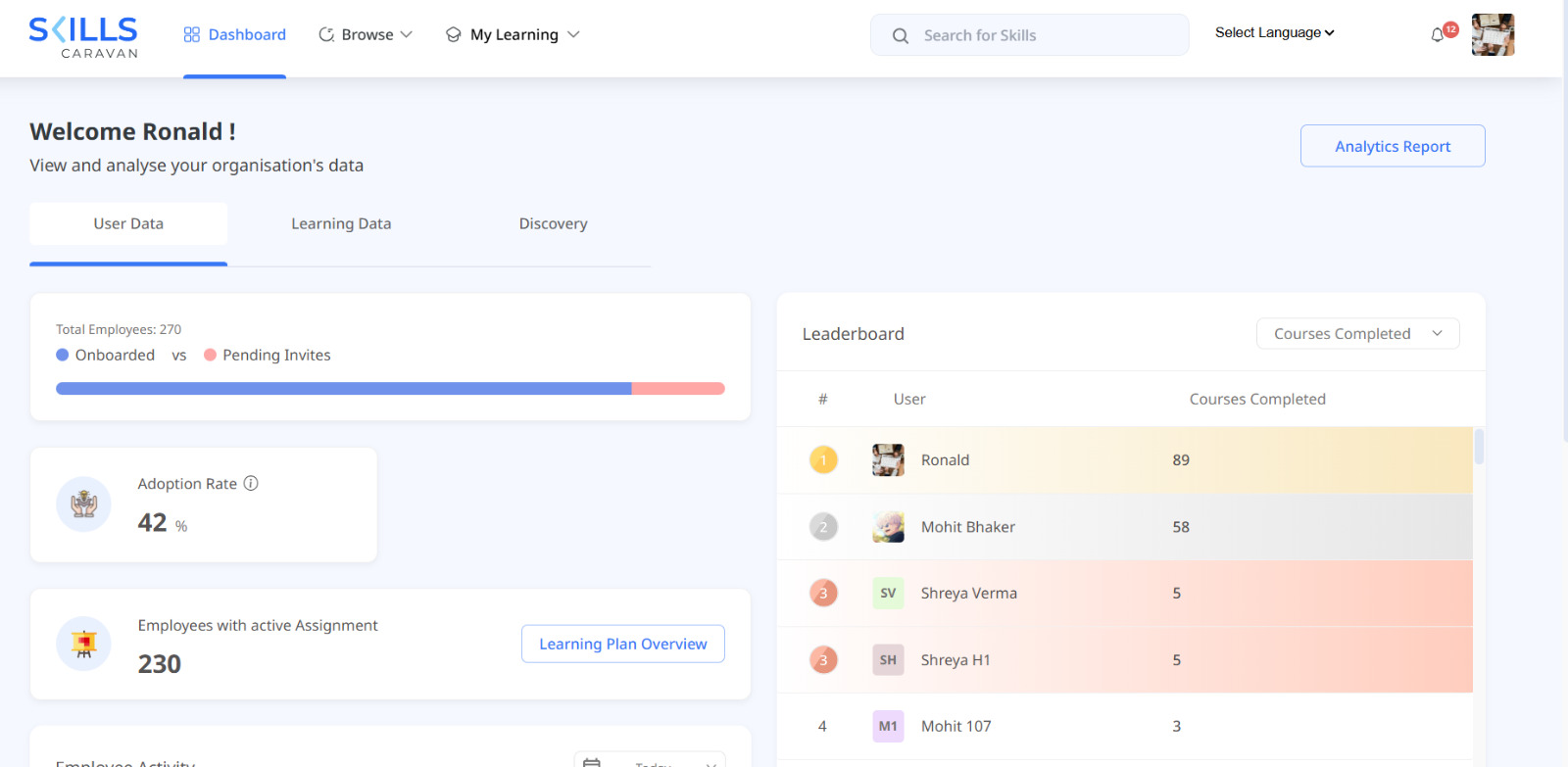Click the silver rank 2 medal

pyautogui.click(x=823, y=527)
